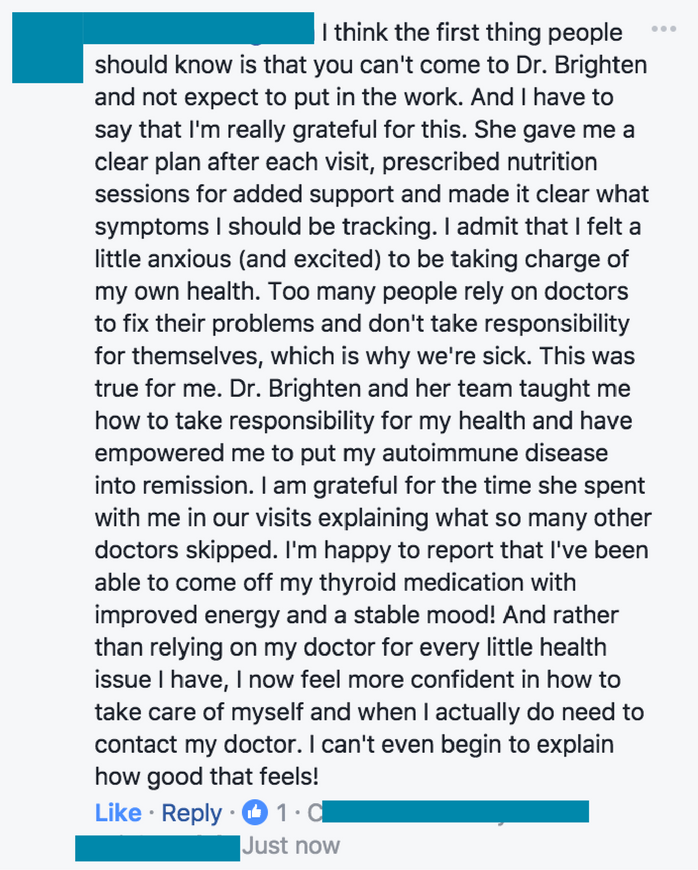Screen dimensions: 698x870
Task: Click the blue thumbs-up reaction icon
Action: (255, 813)
